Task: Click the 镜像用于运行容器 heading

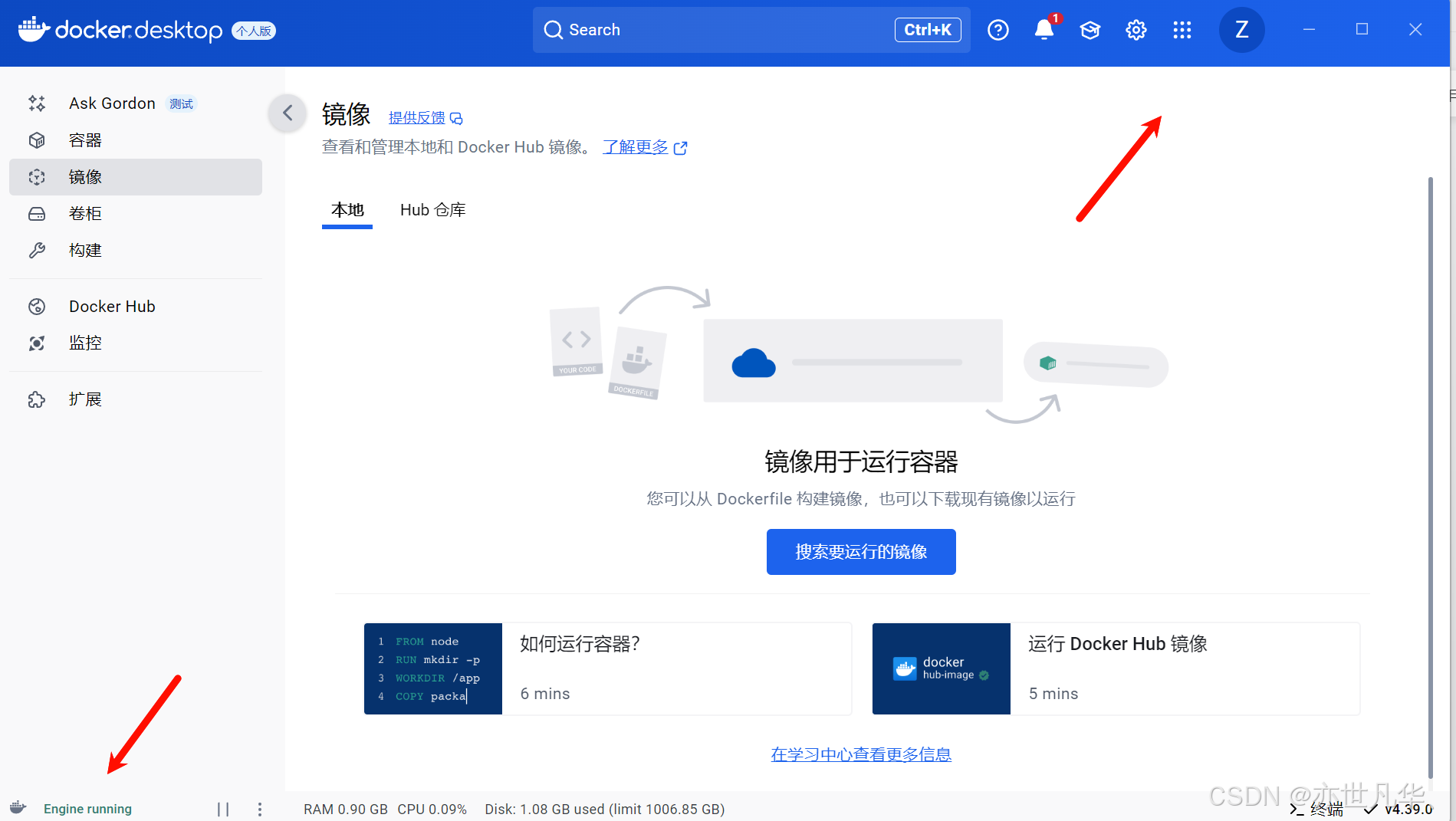Action: pos(861,462)
